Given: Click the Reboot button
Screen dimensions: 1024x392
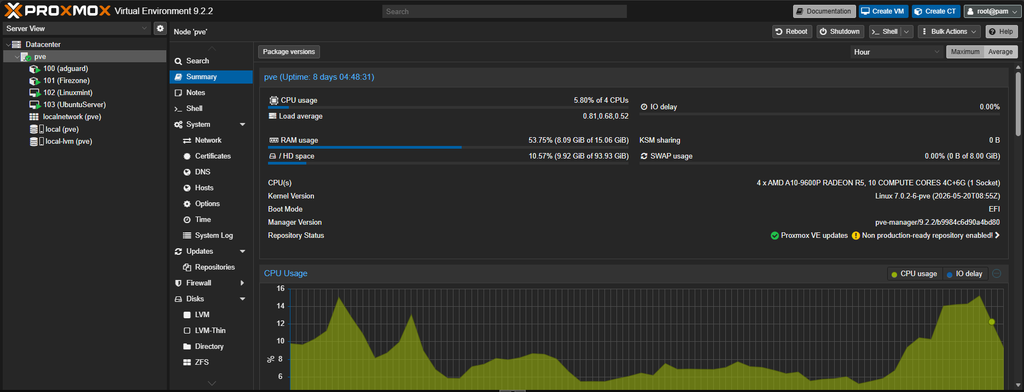Looking at the screenshot, I should [x=792, y=31].
